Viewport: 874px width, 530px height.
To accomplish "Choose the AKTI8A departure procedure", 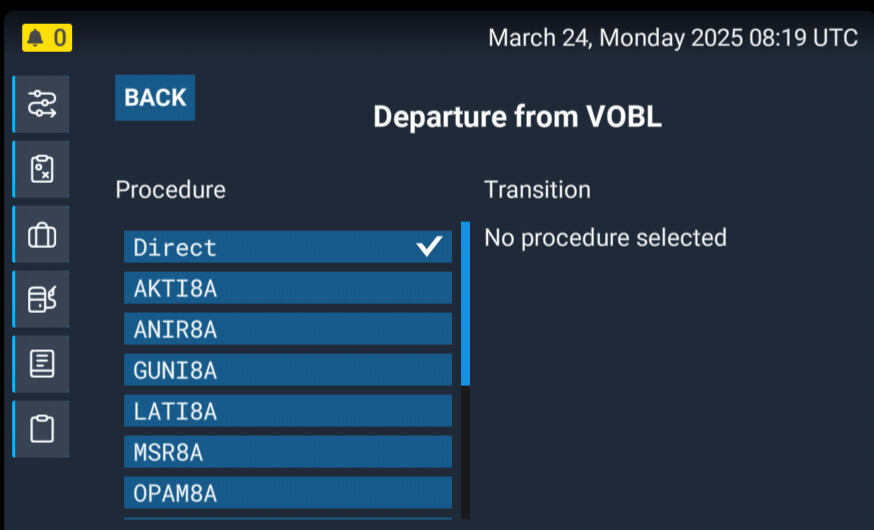I will click(288, 288).
